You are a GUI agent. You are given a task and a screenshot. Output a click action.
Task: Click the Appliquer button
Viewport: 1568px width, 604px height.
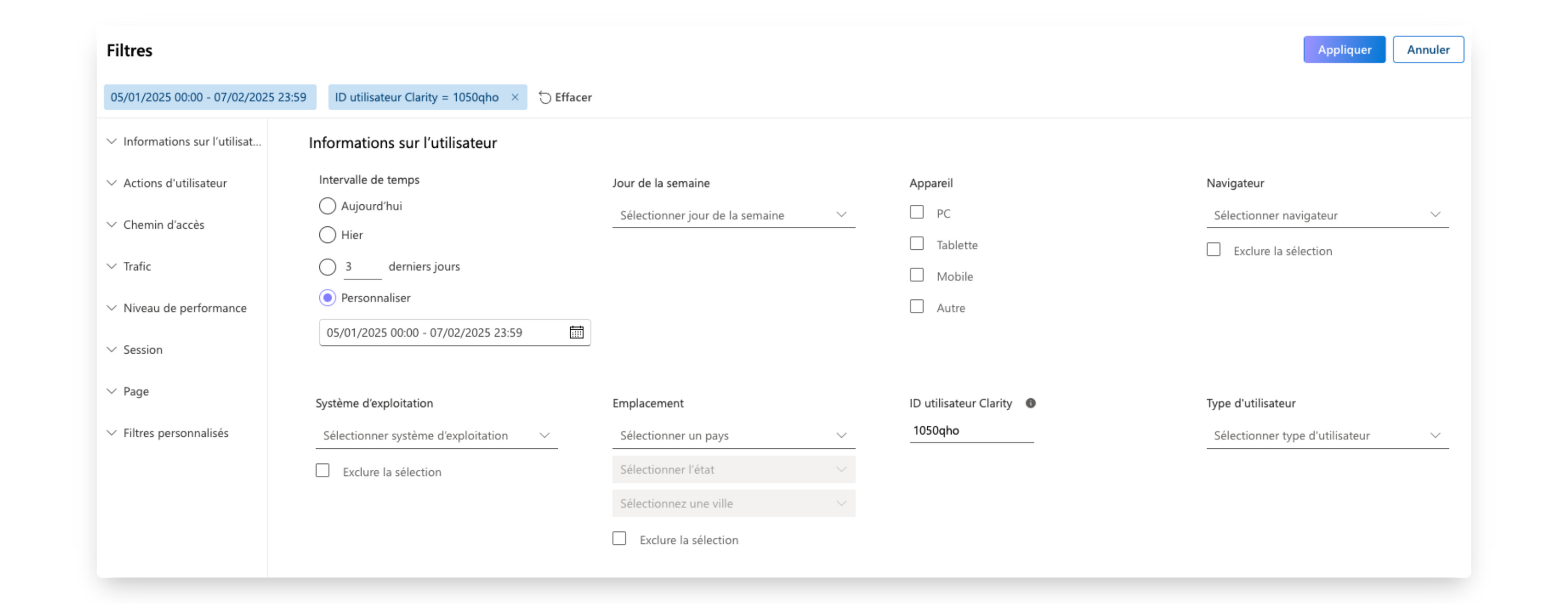coord(1344,50)
